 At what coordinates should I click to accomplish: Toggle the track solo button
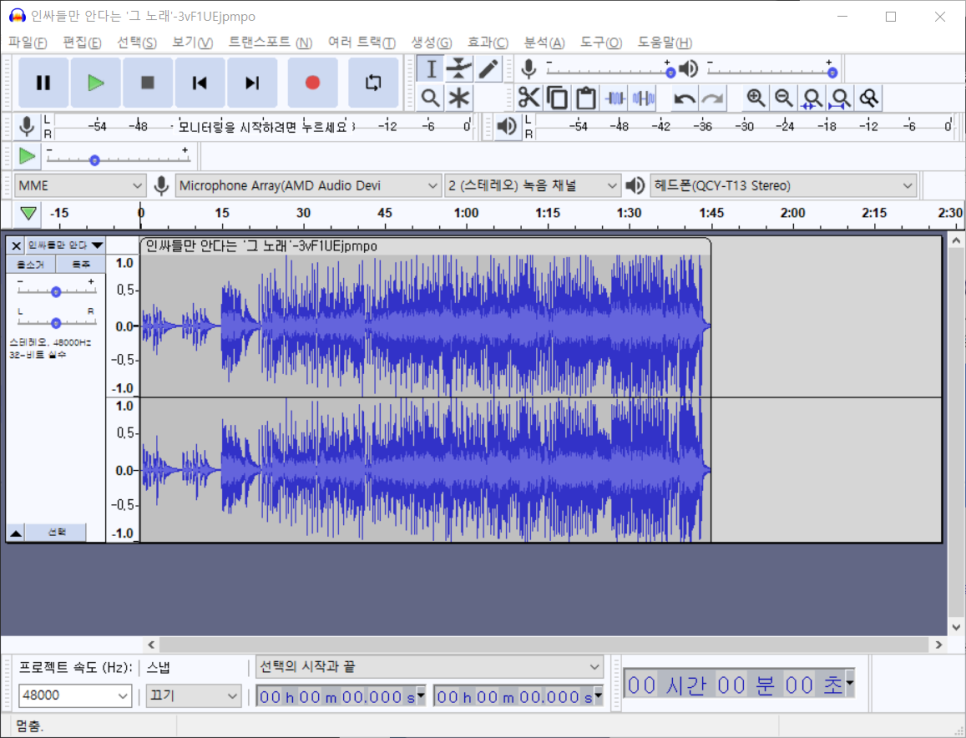pyautogui.click(x=81, y=264)
